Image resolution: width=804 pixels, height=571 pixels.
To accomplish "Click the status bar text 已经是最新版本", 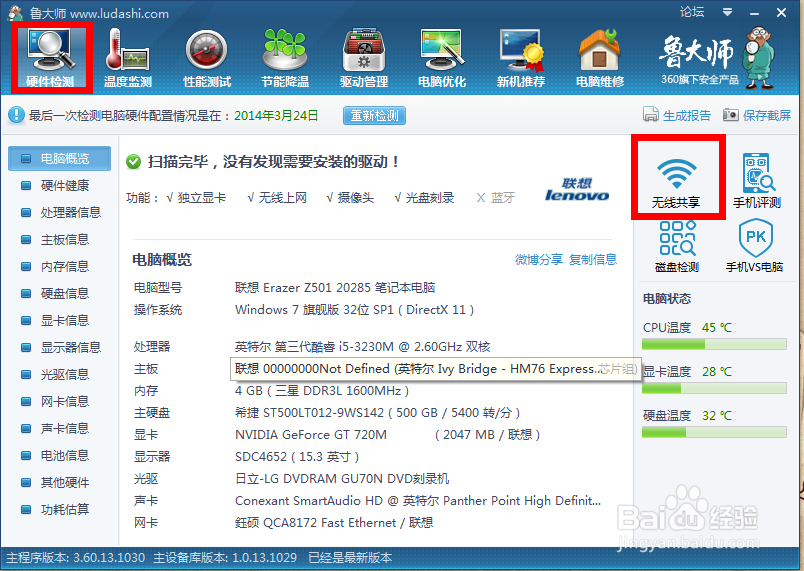I will (x=350, y=558).
